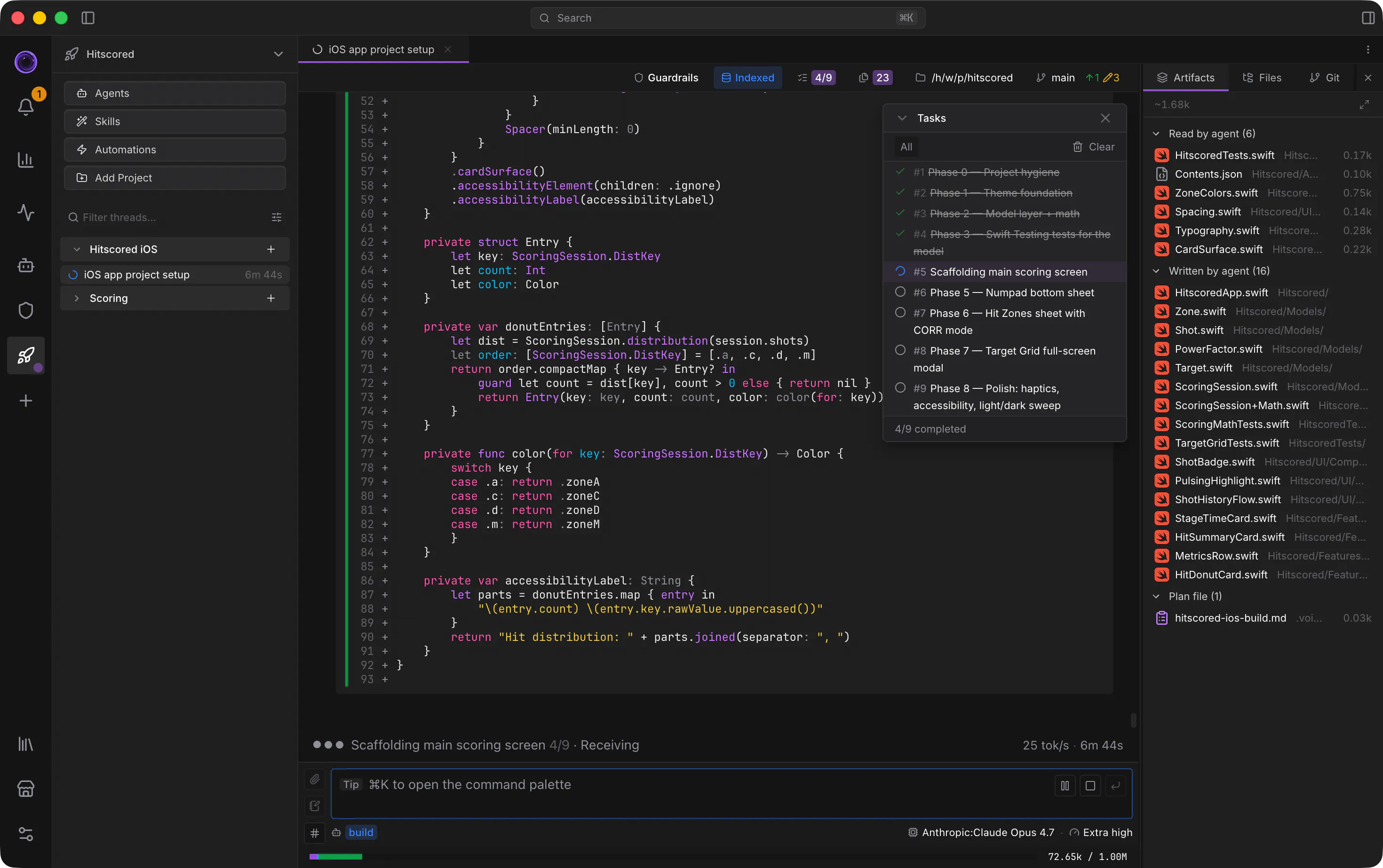Stop the running agent
Screen dimensions: 1383x868
pos(1090,785)
